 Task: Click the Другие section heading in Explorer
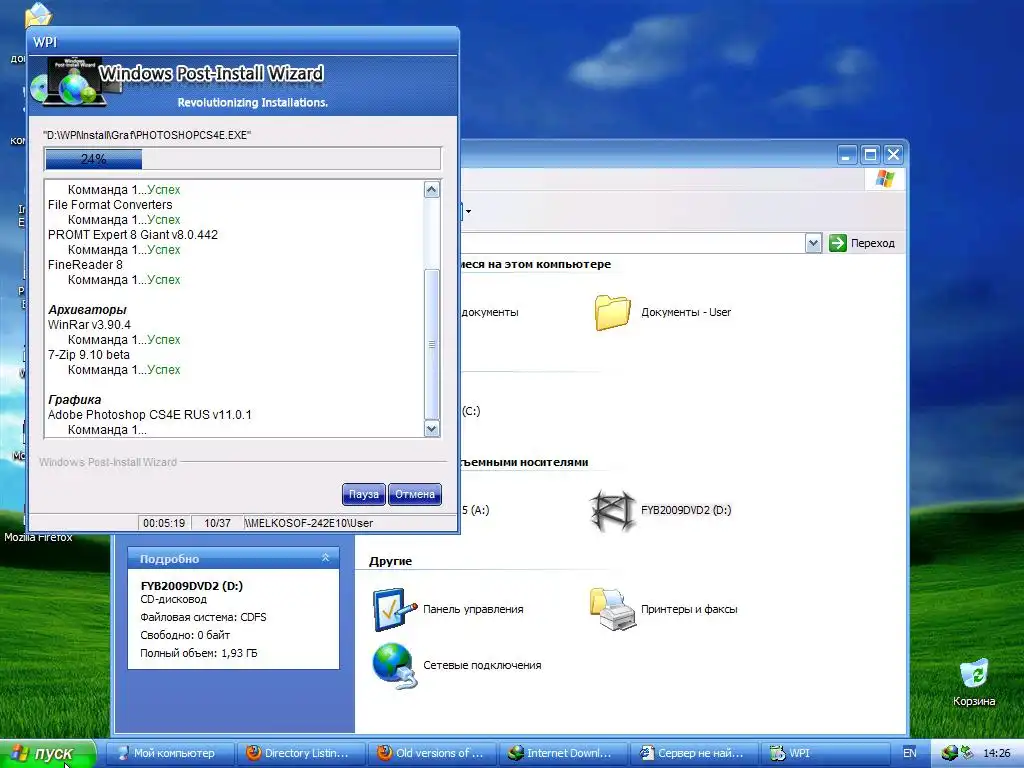click(x=390, y=561)
